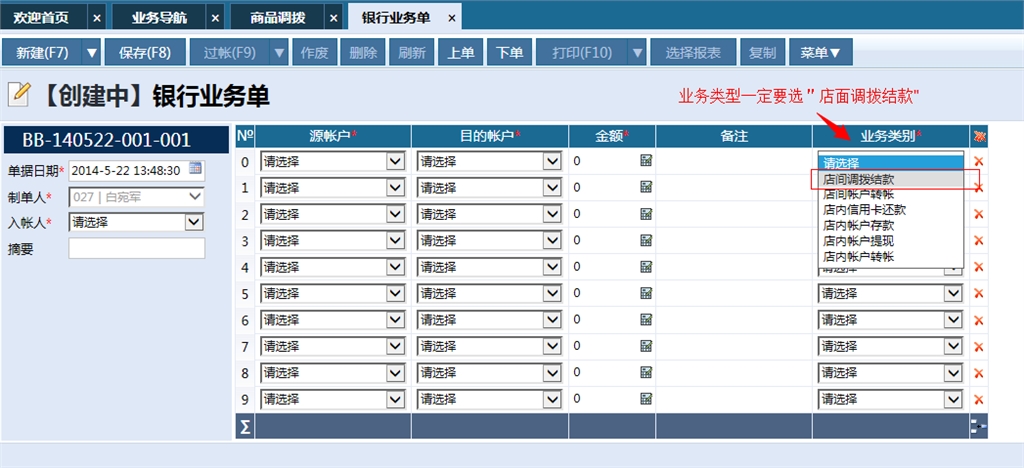
Task: Open calculator icon in row 2 amount
Action: pyautogui.click(x=647, y=213)
